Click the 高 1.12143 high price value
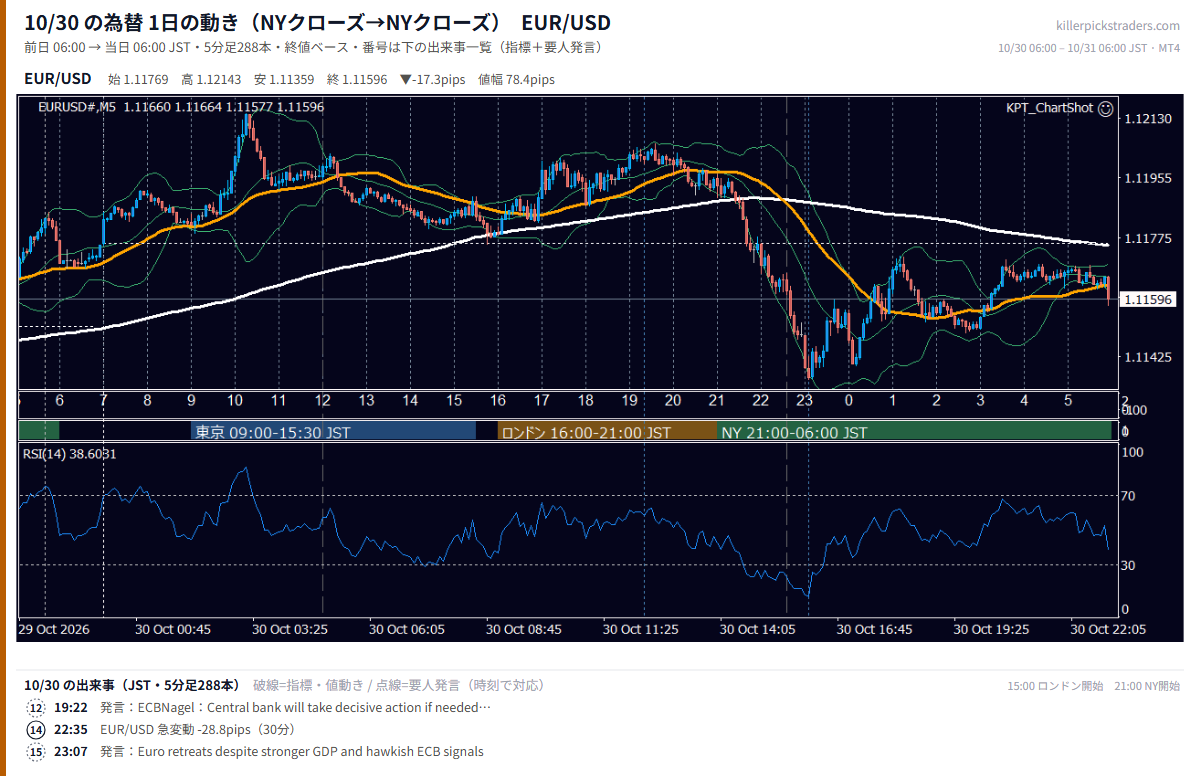 click(x=211, y=79)
